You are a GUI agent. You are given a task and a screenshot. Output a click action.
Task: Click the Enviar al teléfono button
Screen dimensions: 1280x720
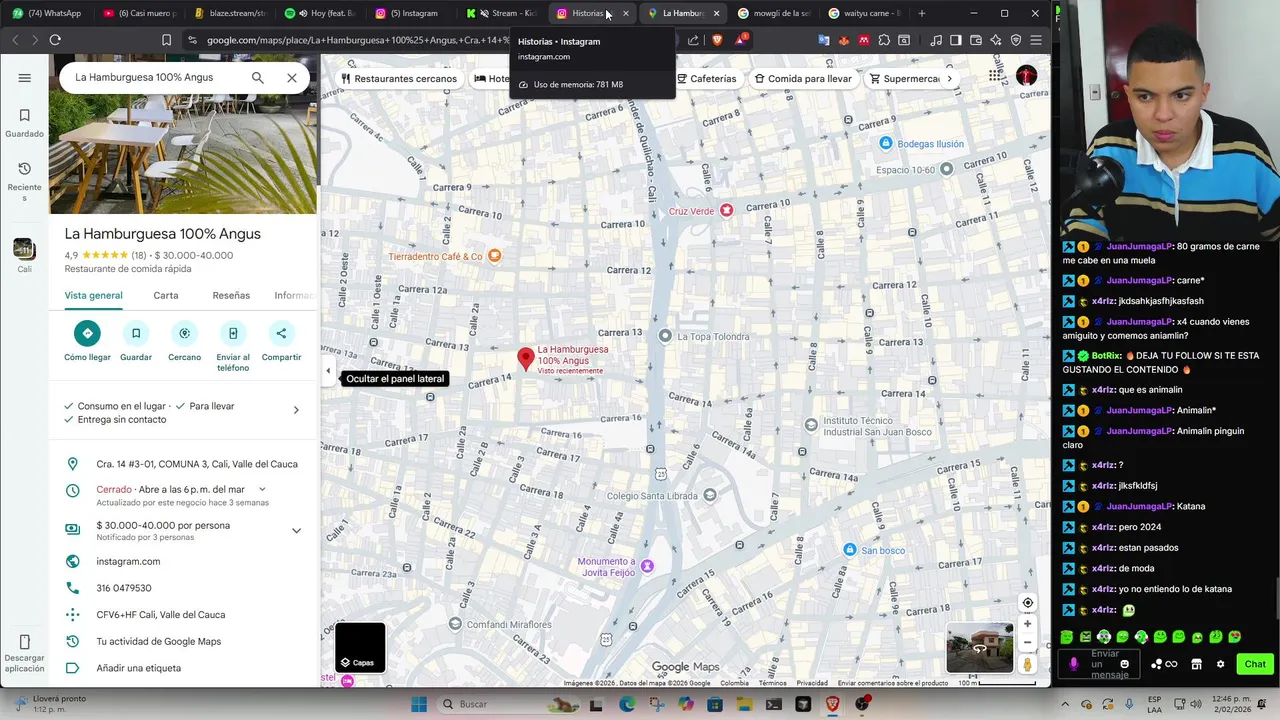click(233, 346)
